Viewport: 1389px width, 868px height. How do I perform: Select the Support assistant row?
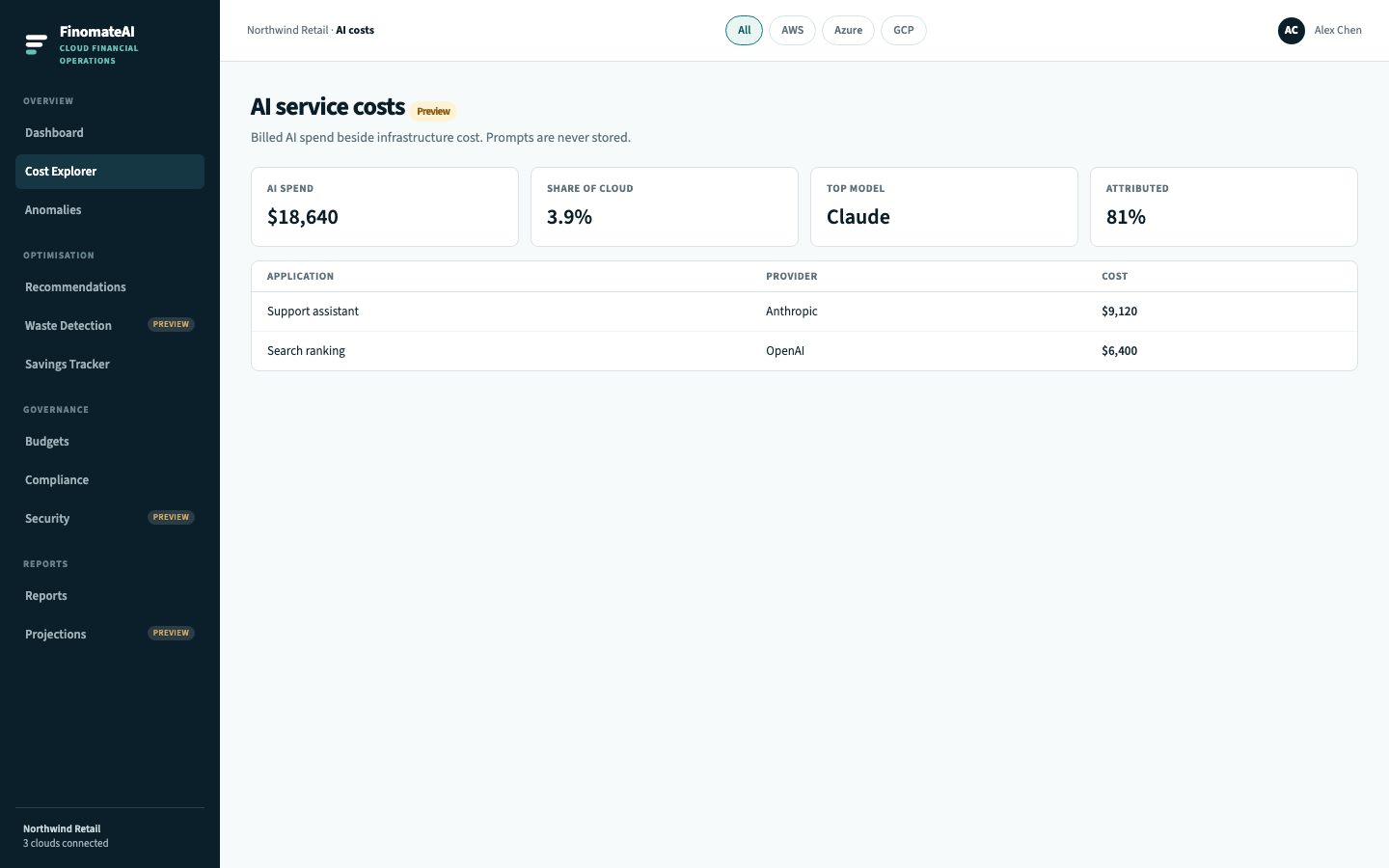coord(804,312)
